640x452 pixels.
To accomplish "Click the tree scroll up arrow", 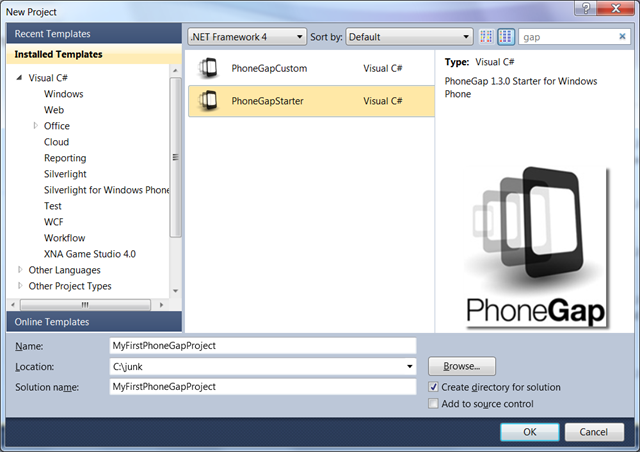I will tap(176, 71).
